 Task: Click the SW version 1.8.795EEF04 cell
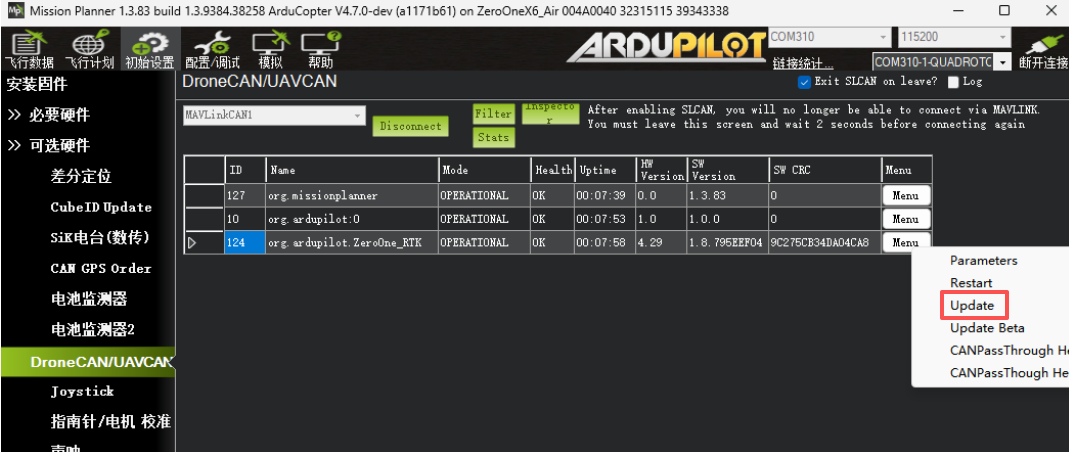(727, 243)
